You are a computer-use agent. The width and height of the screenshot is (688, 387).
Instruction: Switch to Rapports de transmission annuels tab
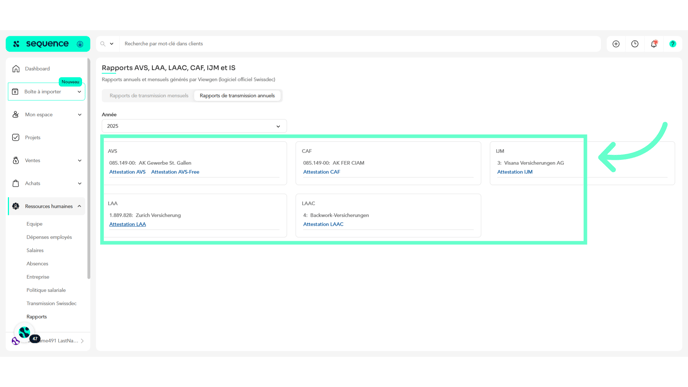pyautogui.click(x=237, y=96)
